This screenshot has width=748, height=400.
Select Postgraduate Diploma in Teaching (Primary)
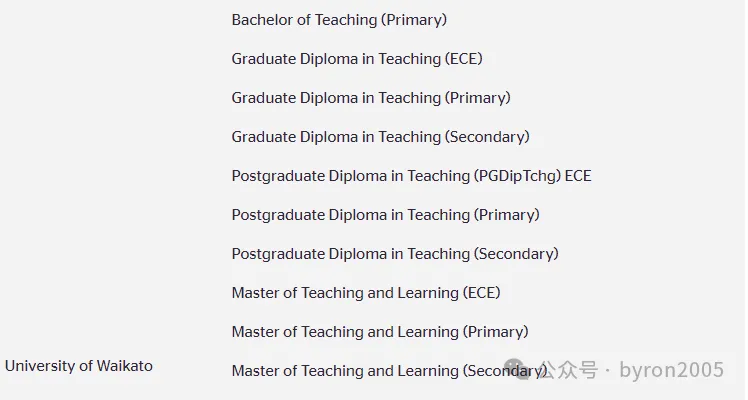point(385,215)
